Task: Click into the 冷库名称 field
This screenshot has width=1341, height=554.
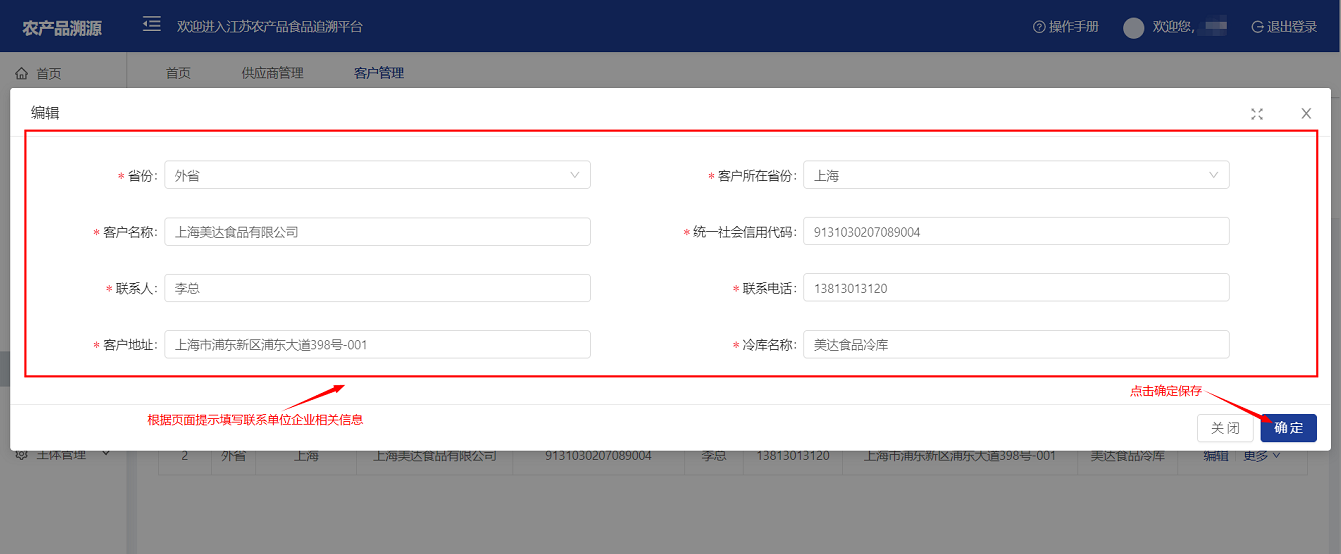Action: coord(1015,345)
